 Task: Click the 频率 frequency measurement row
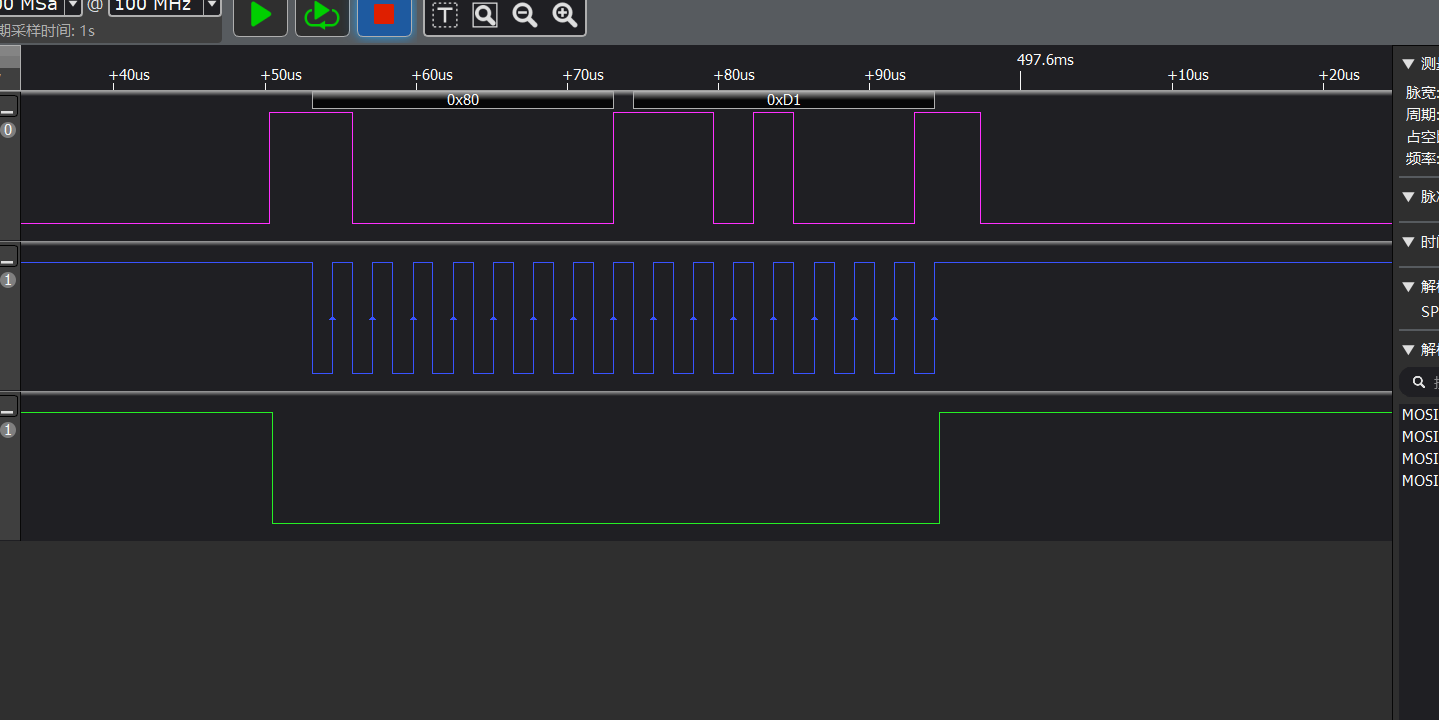tap(1422, 159)
